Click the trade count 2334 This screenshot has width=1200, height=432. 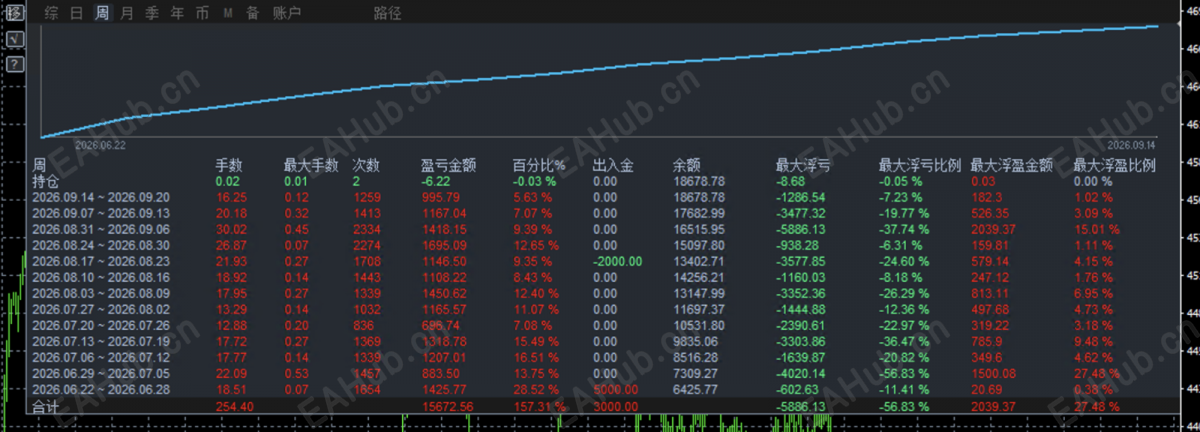(366, 228)
